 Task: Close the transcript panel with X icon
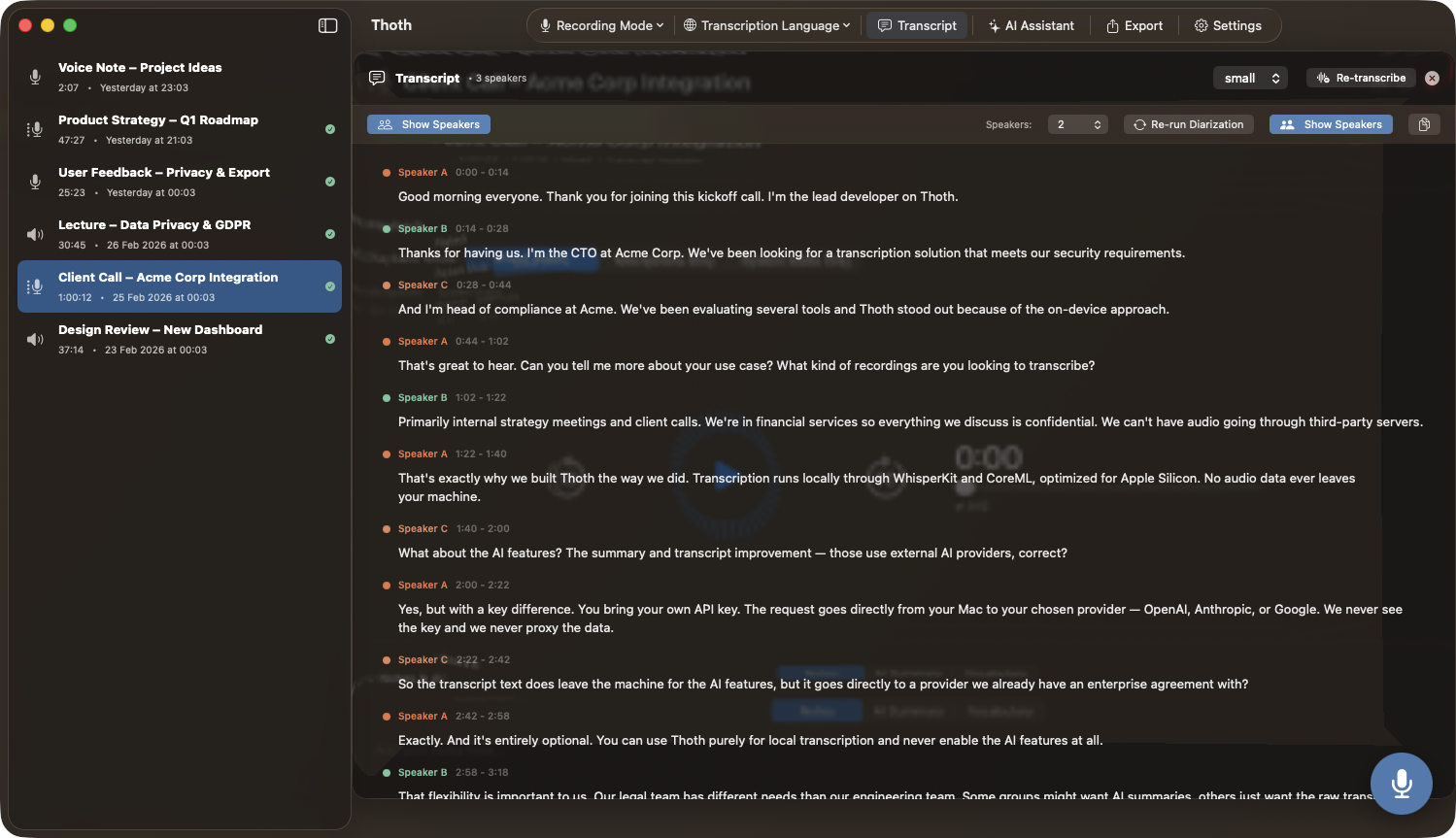[x=1432, y=78]
